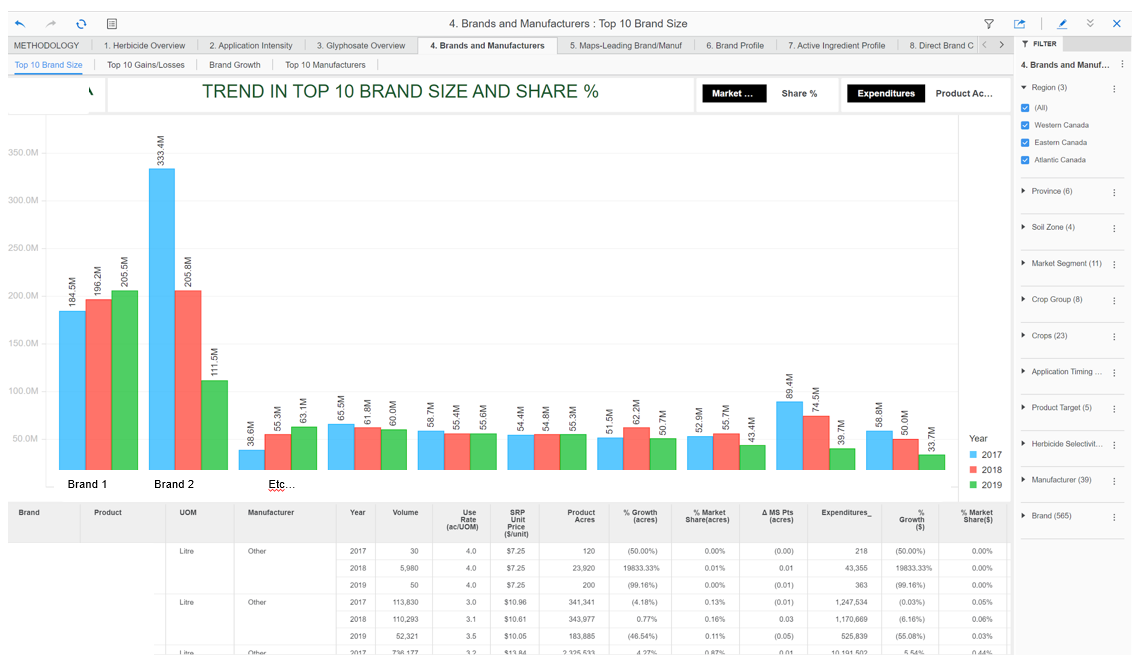Open the 5. Maps-Leading Brand/Manuf tab

(x=626, y=45)
